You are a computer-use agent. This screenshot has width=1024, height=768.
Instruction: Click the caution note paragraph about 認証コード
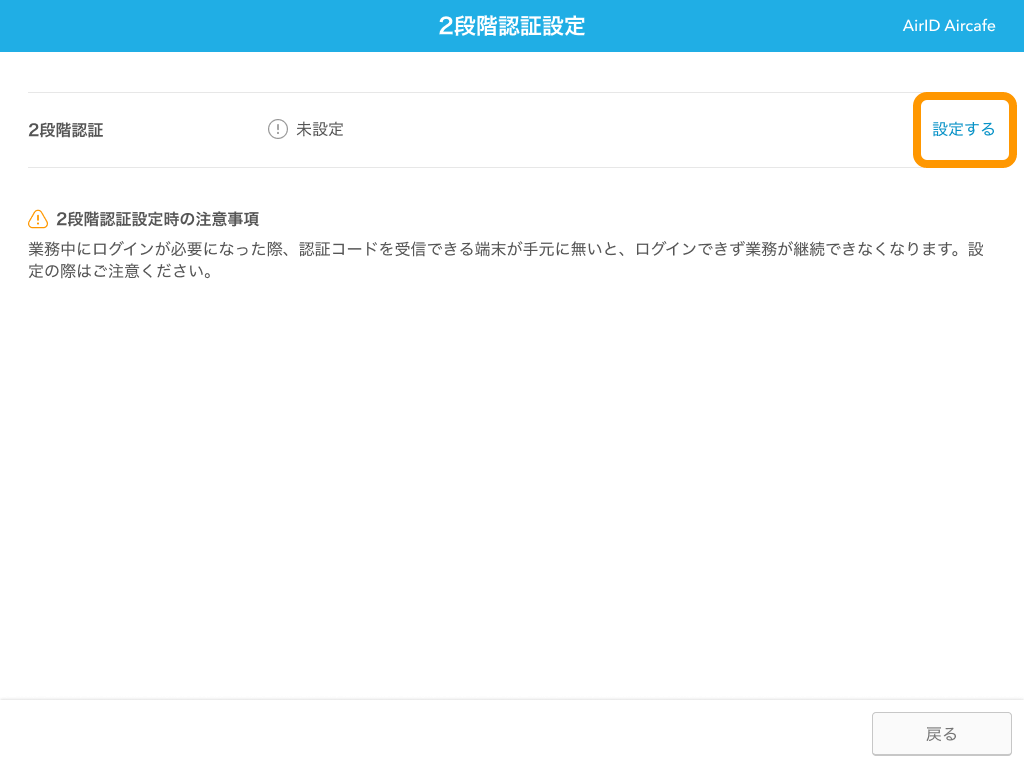pos(500,258)
